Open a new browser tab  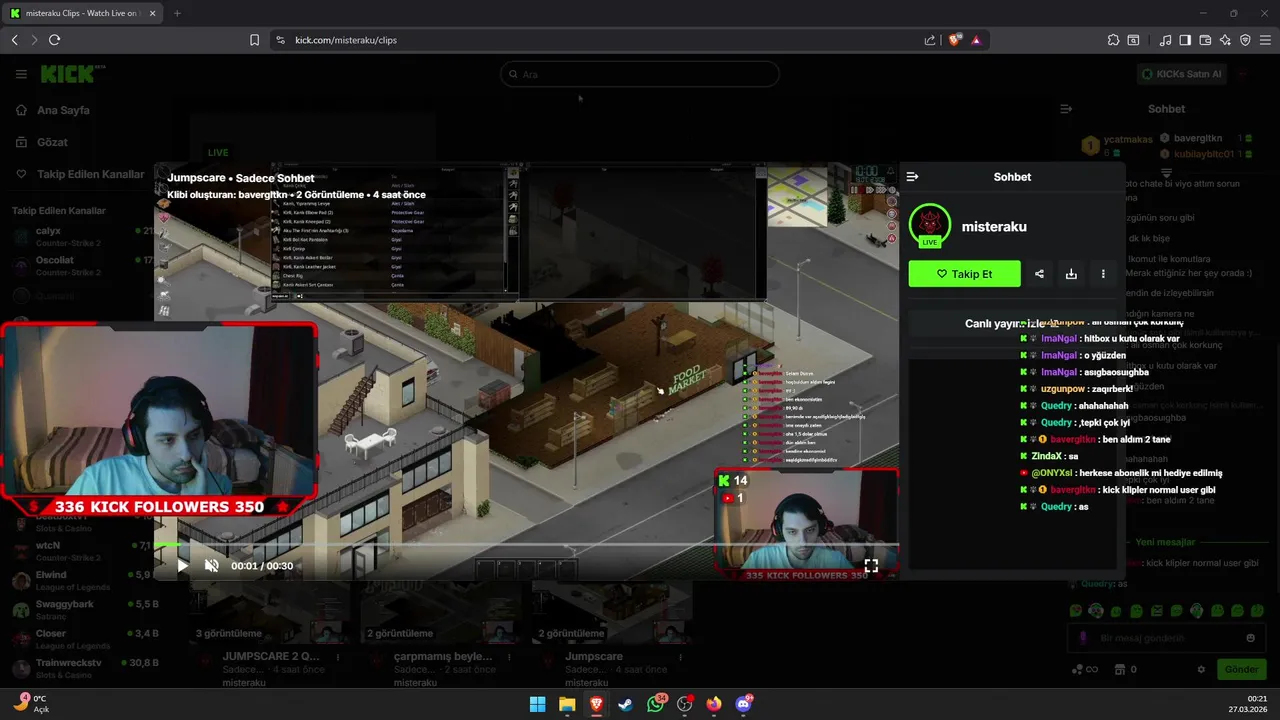point(177,13)
